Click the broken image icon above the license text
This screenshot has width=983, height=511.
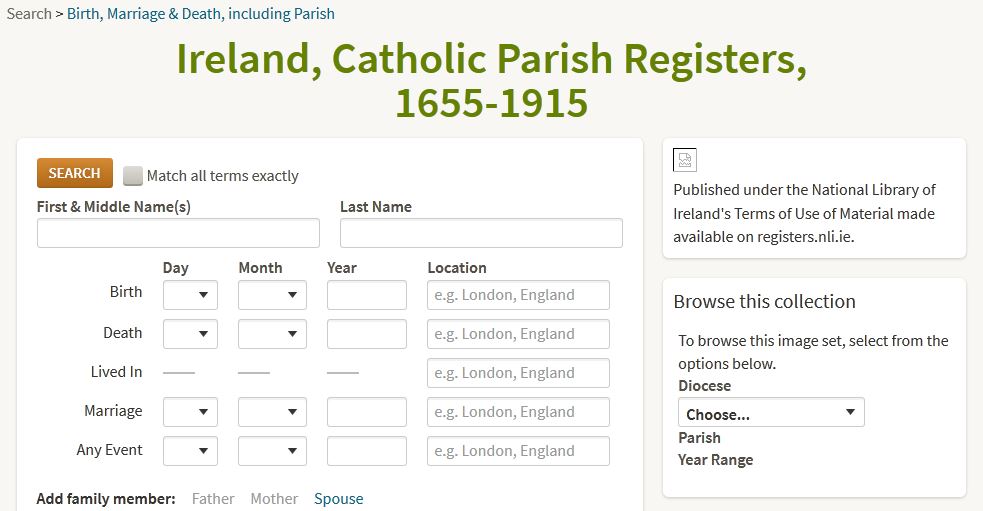685,160
